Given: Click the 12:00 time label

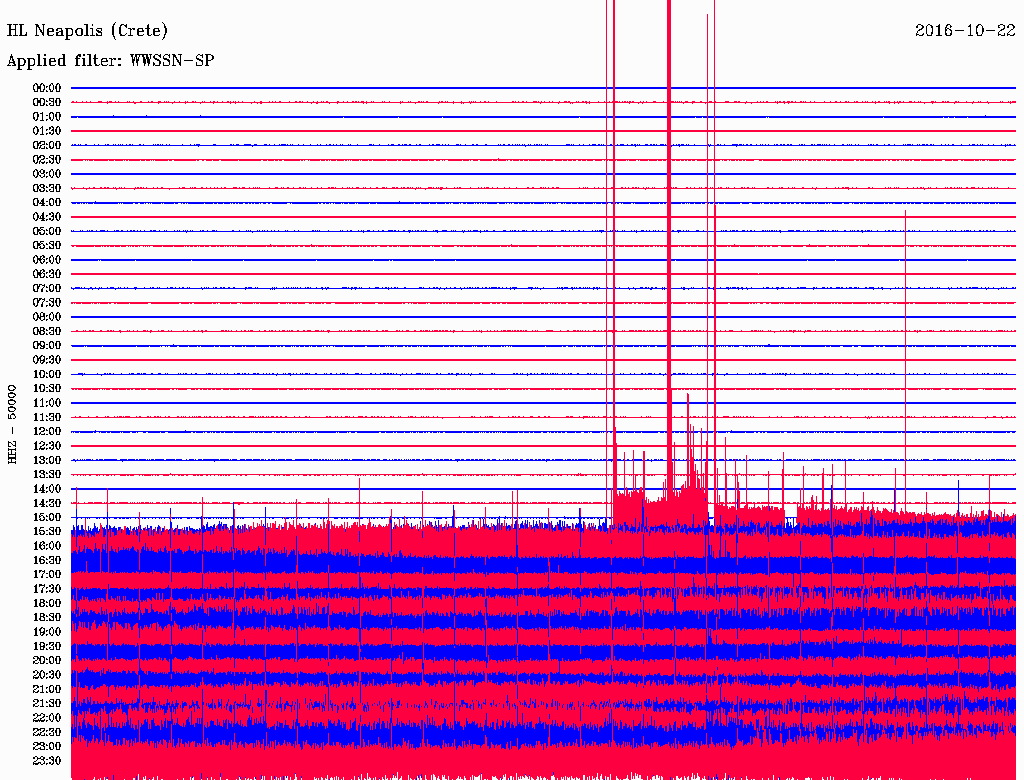Looking at the screenshot, I should [47, 431].
